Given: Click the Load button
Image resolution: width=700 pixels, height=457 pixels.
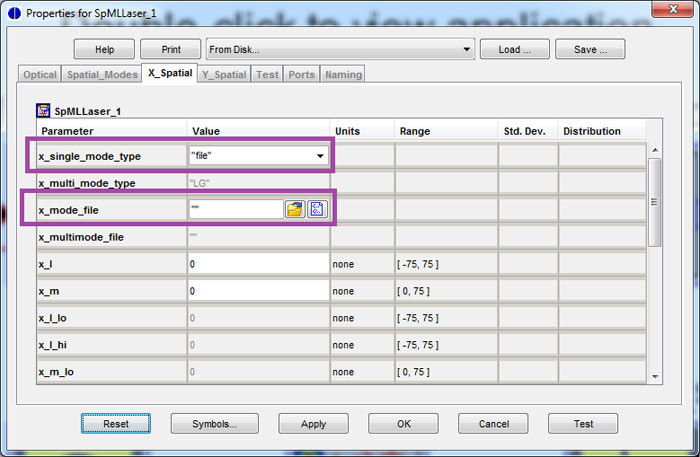Looking at the screenshot, I should point(515,49).
